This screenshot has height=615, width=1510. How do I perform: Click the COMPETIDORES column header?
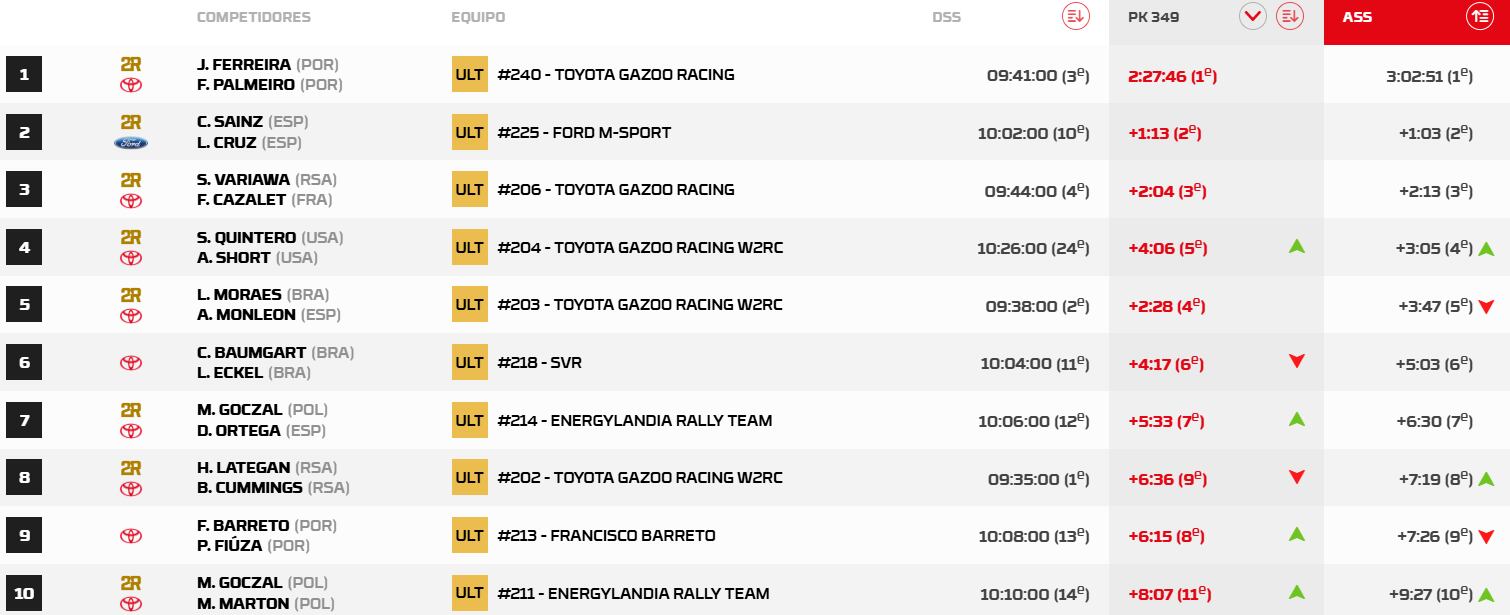coord(254,16)
